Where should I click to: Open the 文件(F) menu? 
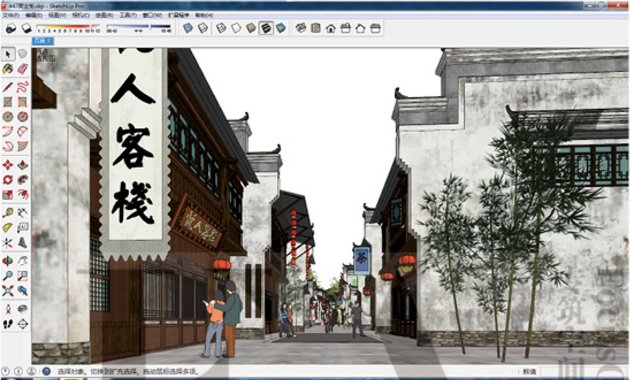point(11,15)
